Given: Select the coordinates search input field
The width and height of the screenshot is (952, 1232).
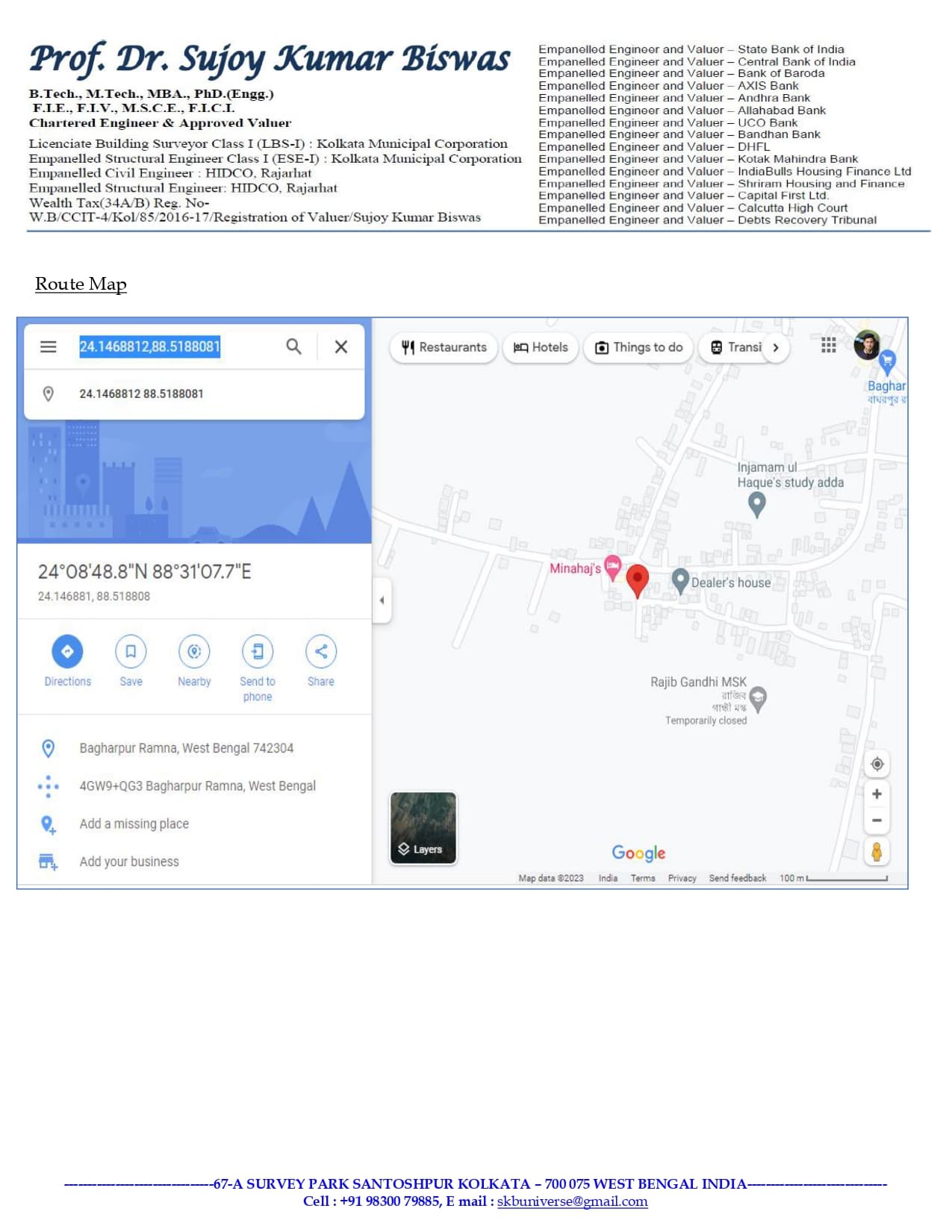Looking at the screenshot, I should (150, 346).
